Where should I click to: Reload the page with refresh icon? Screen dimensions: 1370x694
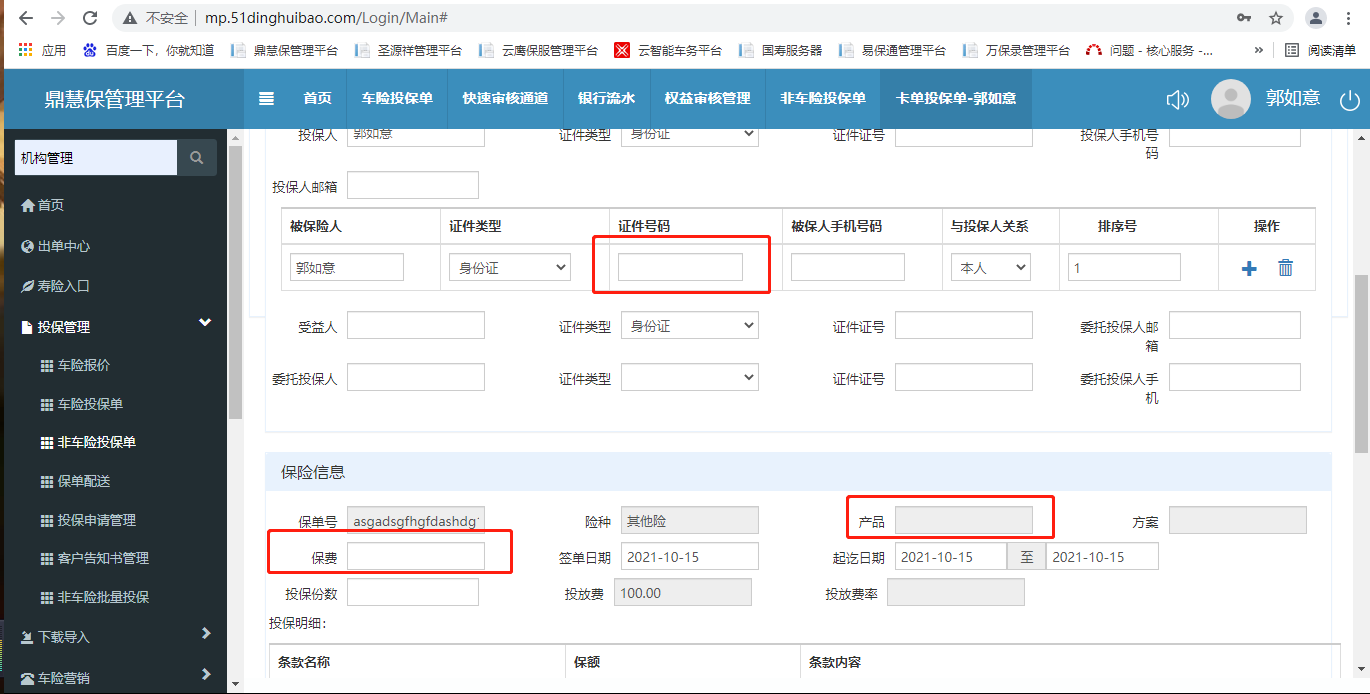(x=90, y=18)
